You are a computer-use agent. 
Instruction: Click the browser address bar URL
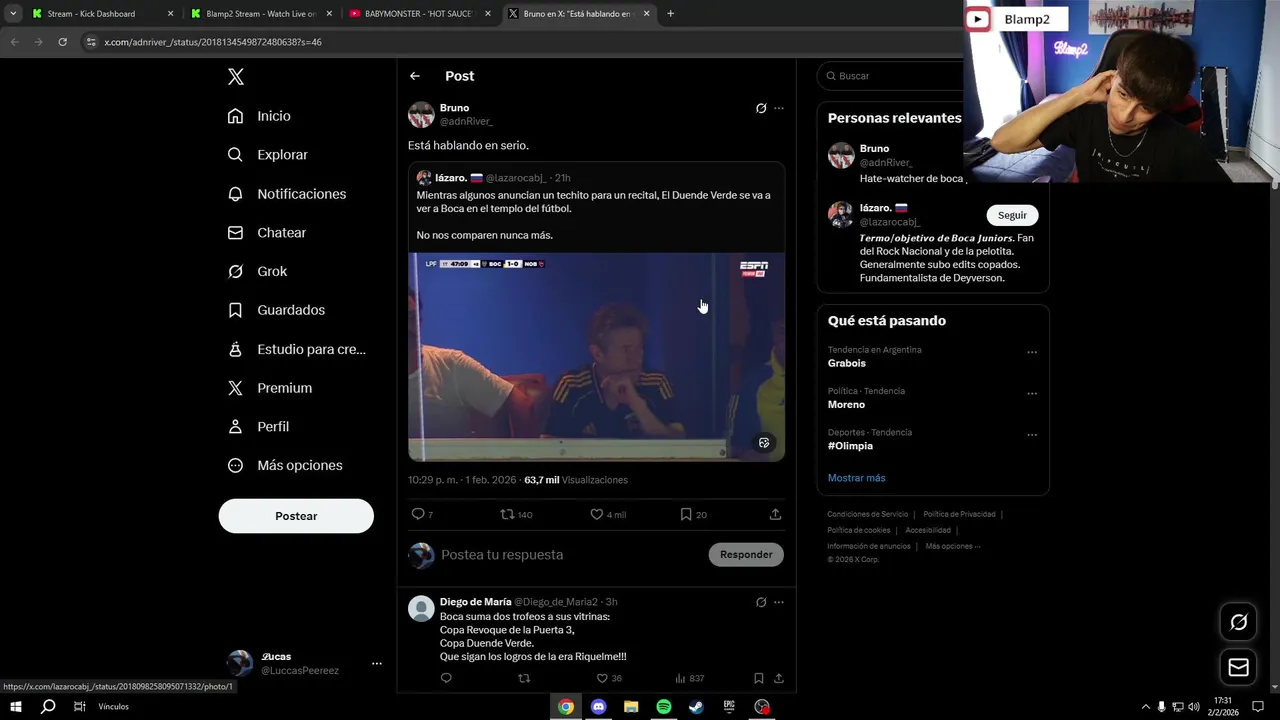pyautogui.click(x=213, y=42)
